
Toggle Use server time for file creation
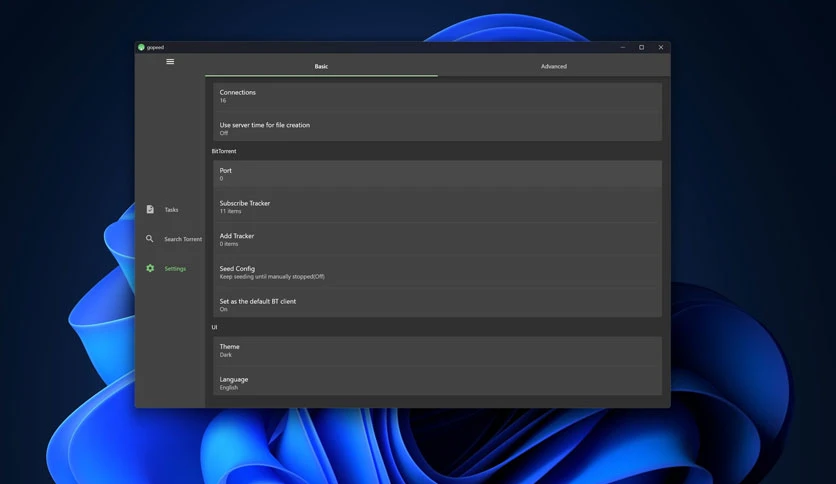pyautogui.click(x=437, y=128)
